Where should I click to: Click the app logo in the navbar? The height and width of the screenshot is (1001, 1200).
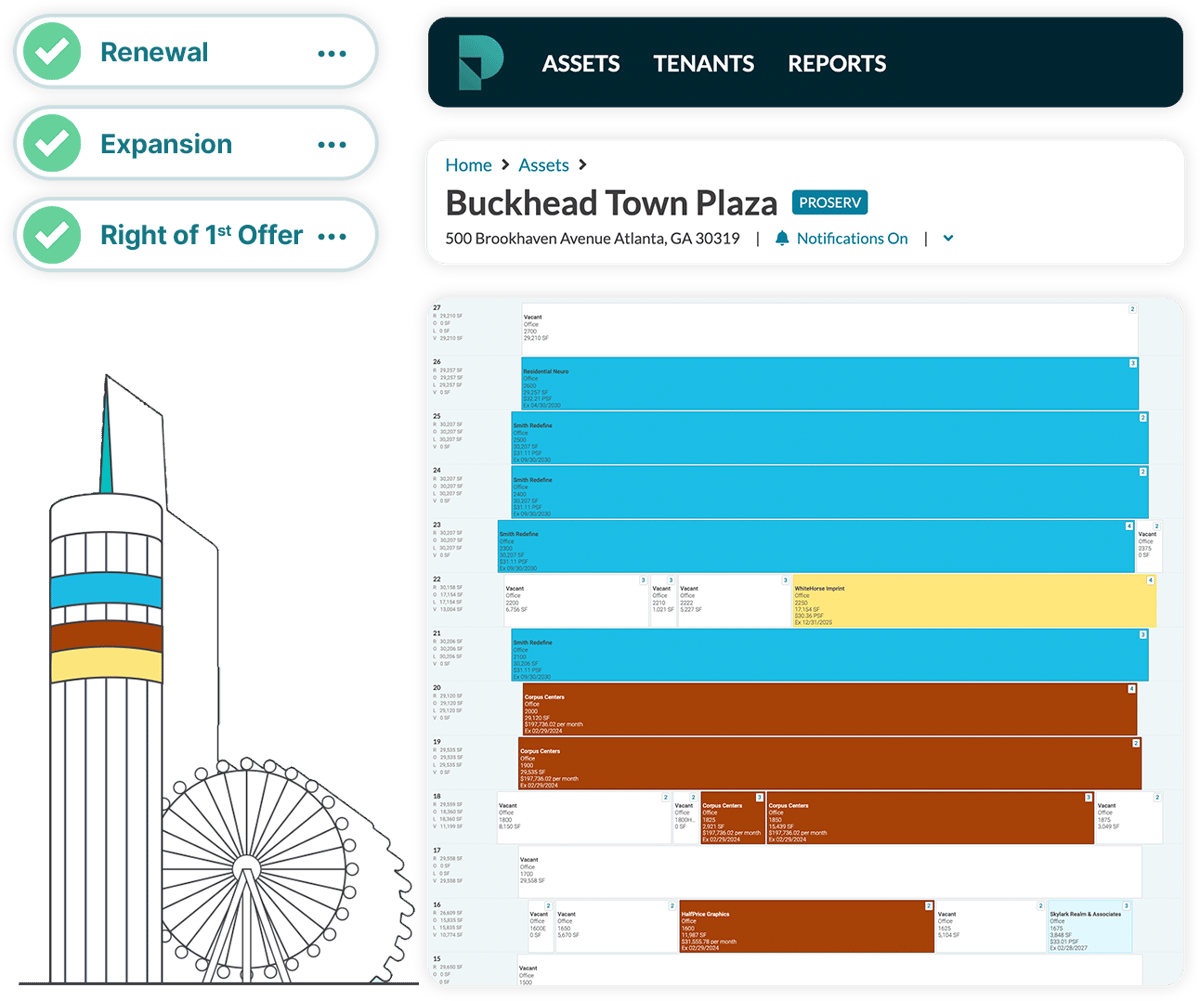click(481, 63)
